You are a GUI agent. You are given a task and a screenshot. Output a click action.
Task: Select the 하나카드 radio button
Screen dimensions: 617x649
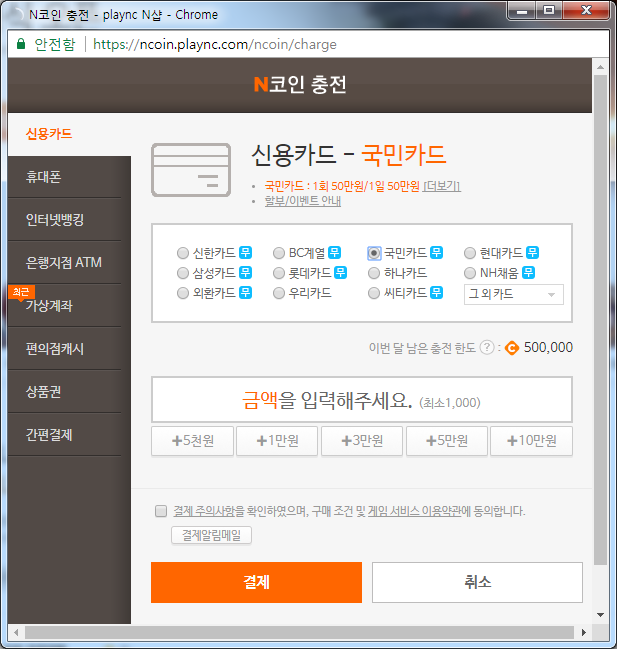click(x=374, y=273)
